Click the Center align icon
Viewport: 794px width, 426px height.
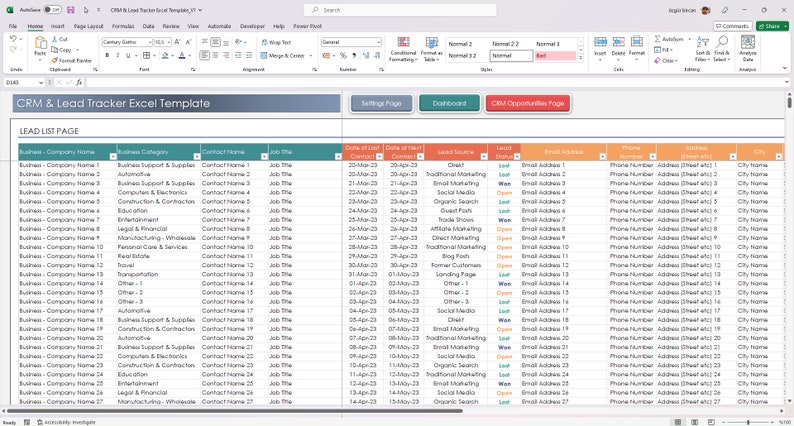215,55
